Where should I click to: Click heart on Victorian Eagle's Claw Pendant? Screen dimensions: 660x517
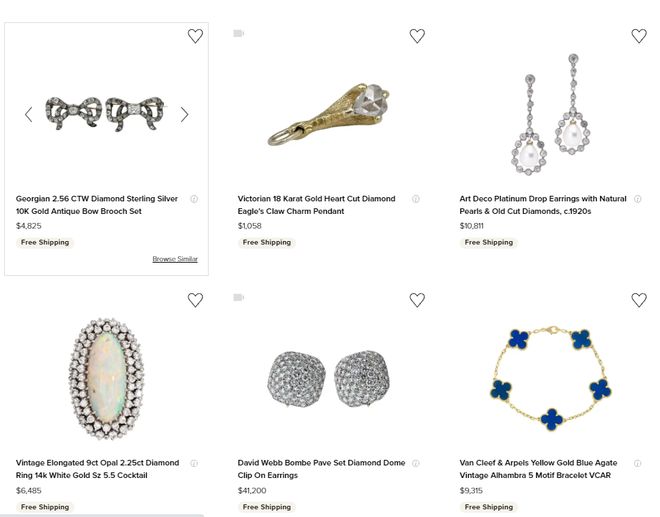pyautogui.click(x=417, y=36)
